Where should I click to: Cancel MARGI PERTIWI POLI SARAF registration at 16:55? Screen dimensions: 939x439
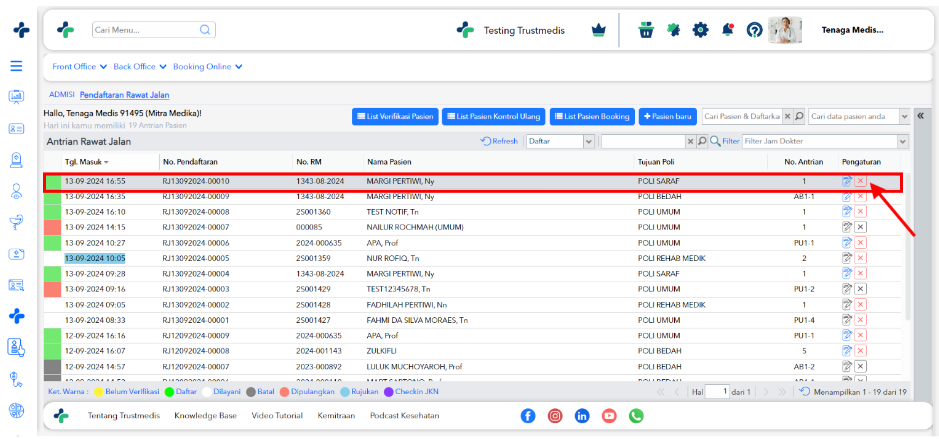pos(861,181)
